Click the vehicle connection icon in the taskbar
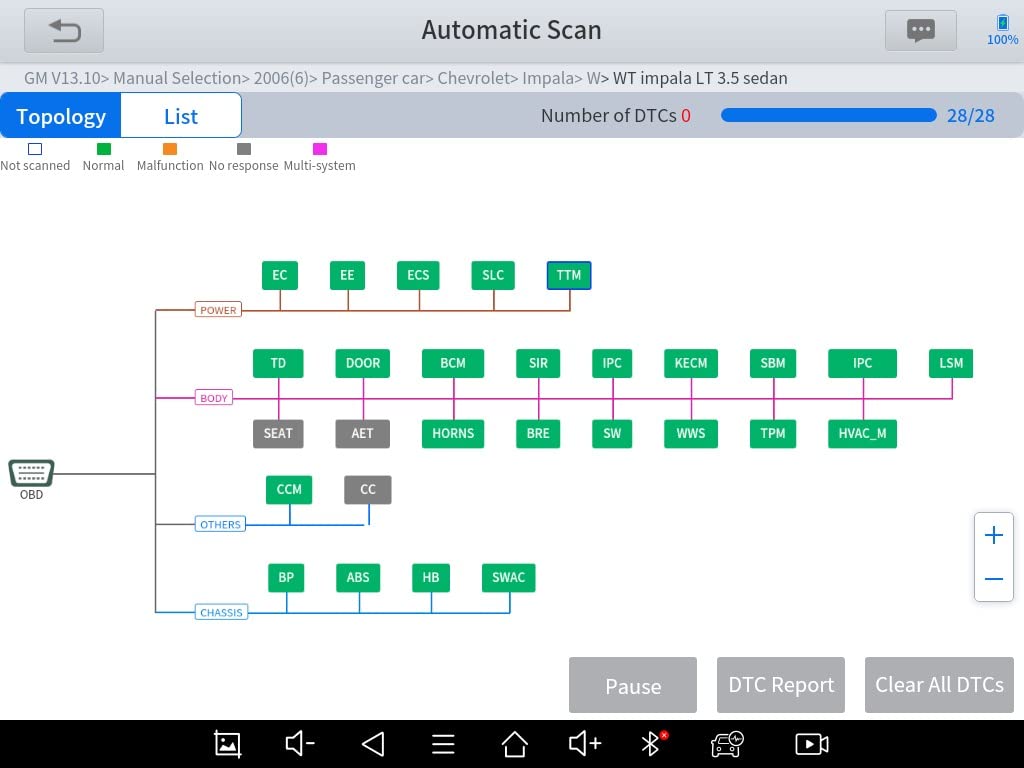 [x=727, y=744]
